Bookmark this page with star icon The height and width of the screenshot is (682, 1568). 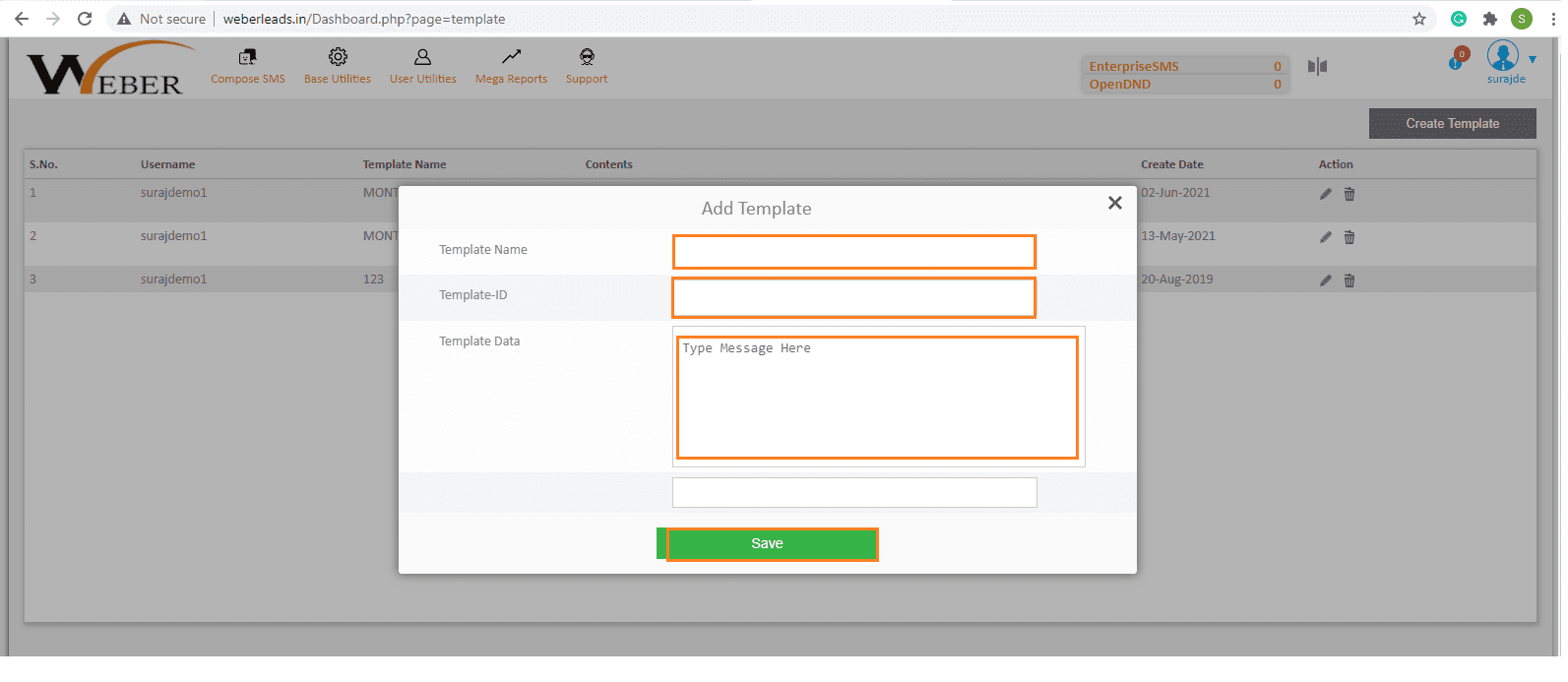click(x=1418, y=19)
